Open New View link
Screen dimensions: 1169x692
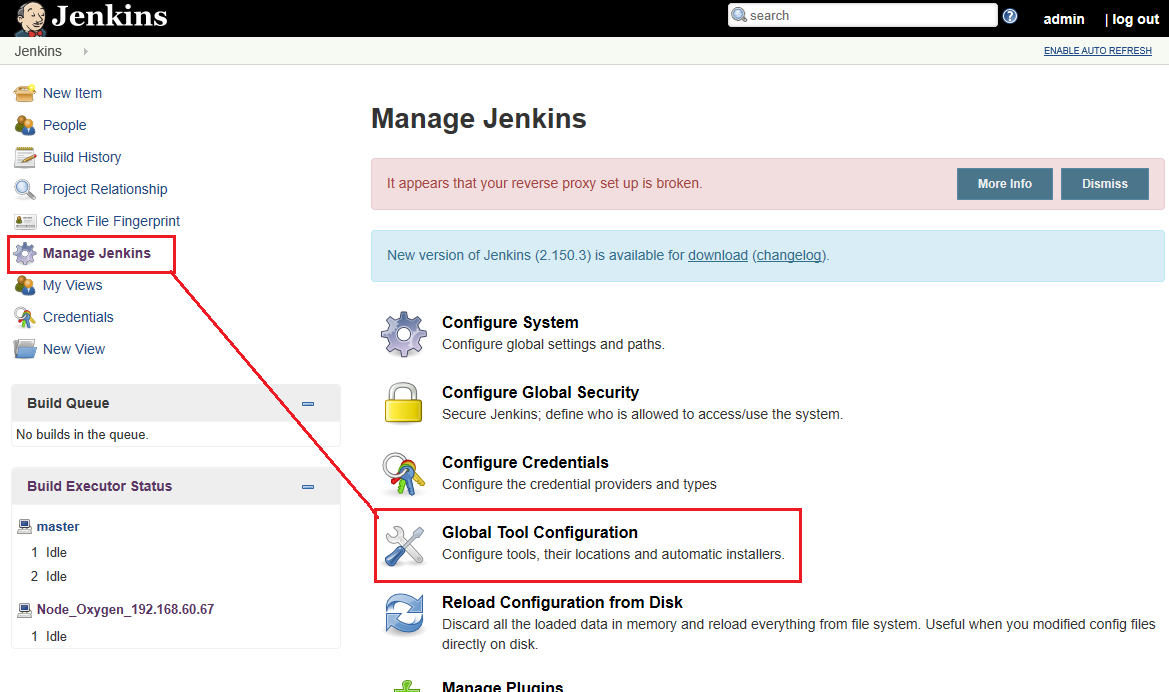click(74, 350)
